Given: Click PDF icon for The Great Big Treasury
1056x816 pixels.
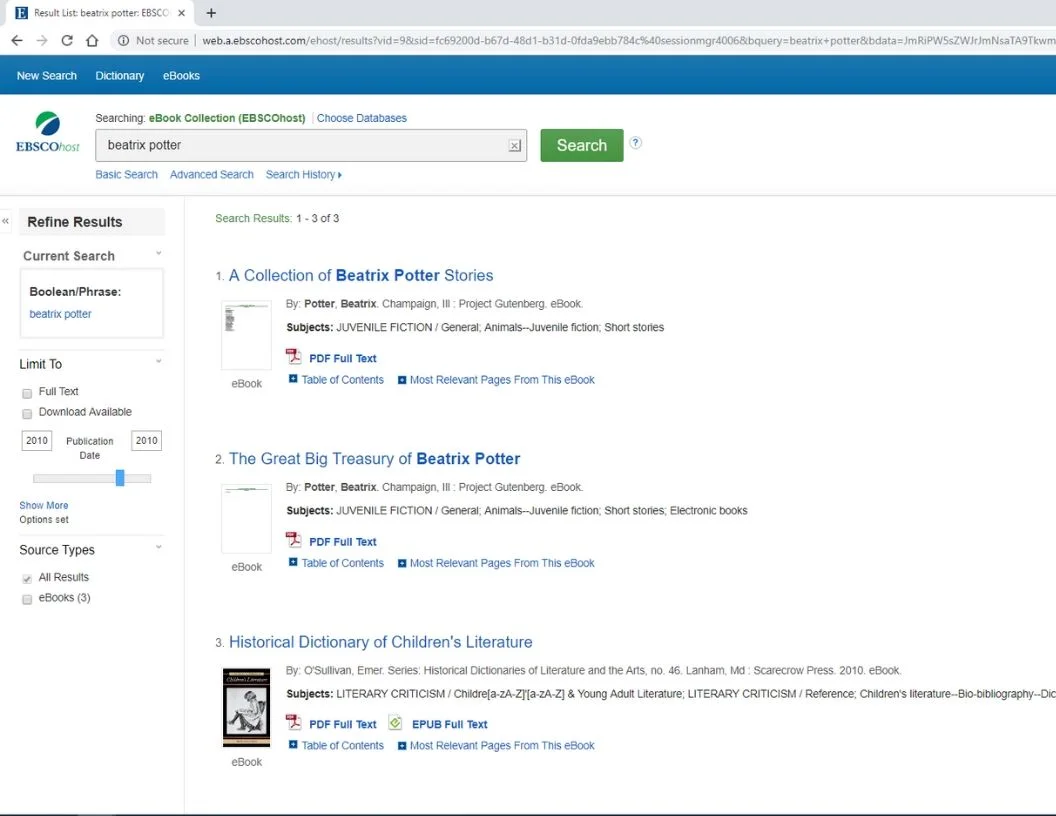Looking at the screenshot, I should click(293, 540).
